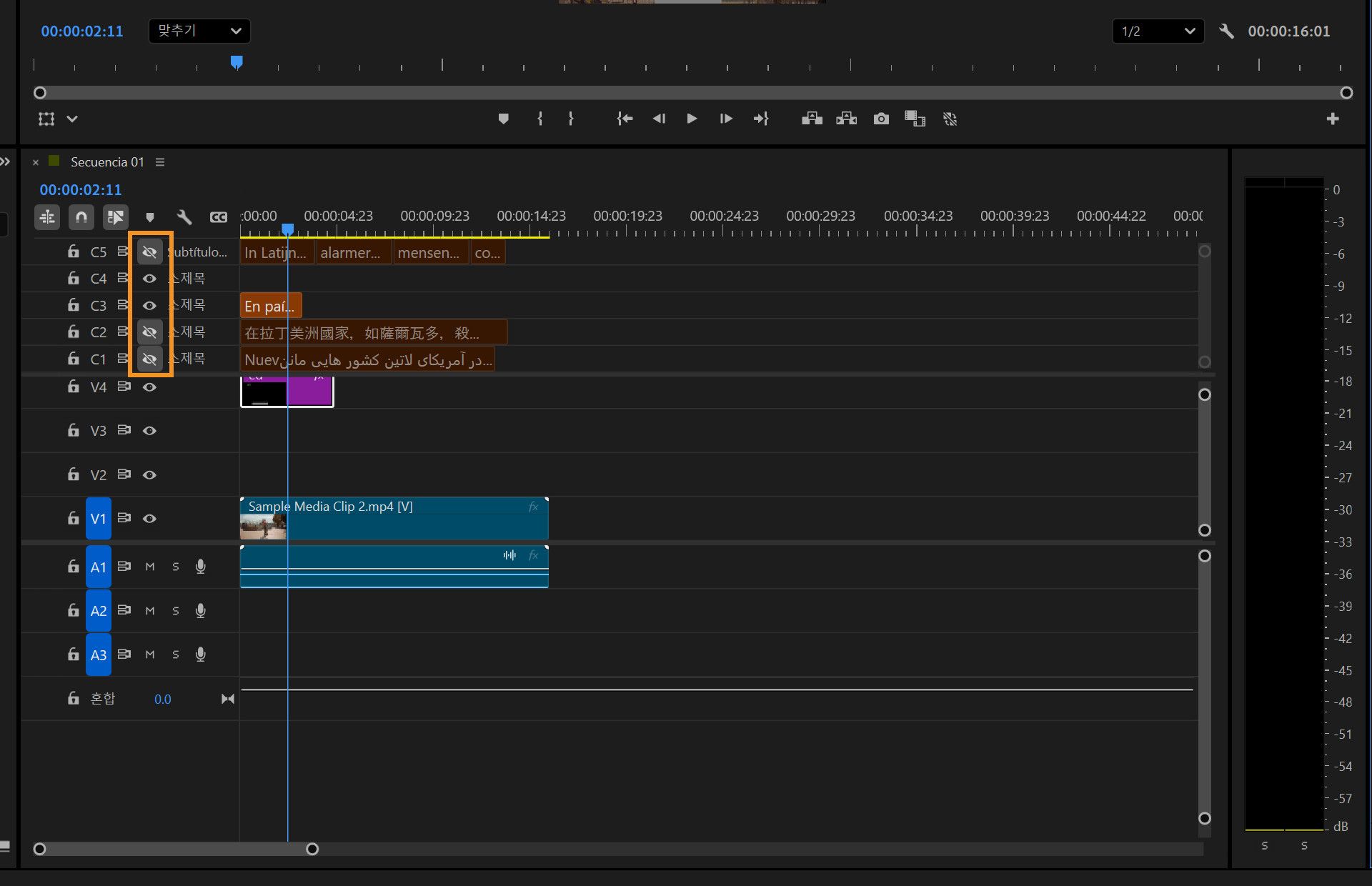Open the 1/2 playback resolution dropdown

tap(1158, 31)
